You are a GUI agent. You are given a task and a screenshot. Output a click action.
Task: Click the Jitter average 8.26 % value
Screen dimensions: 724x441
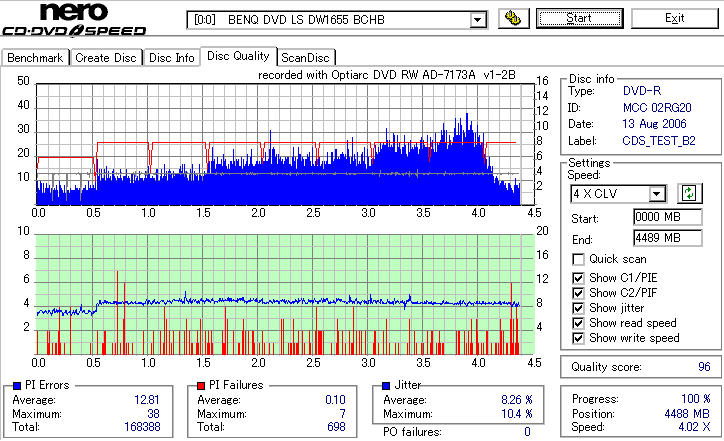point(517,400)
